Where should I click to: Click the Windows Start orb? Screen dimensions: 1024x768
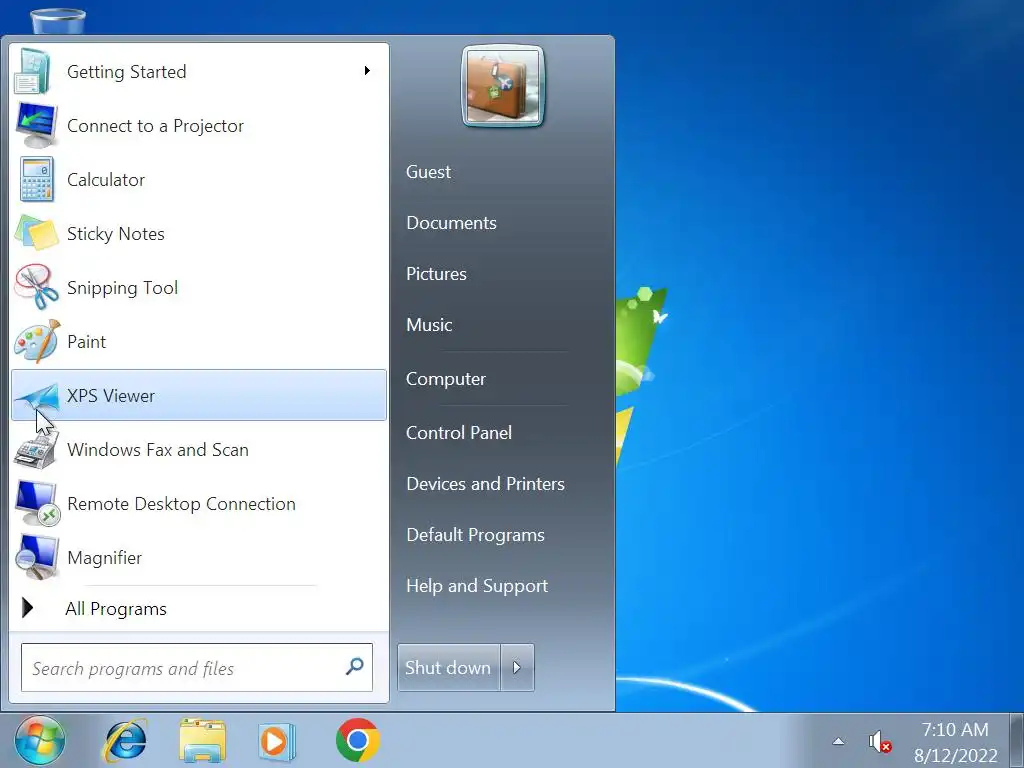(40, 741)
